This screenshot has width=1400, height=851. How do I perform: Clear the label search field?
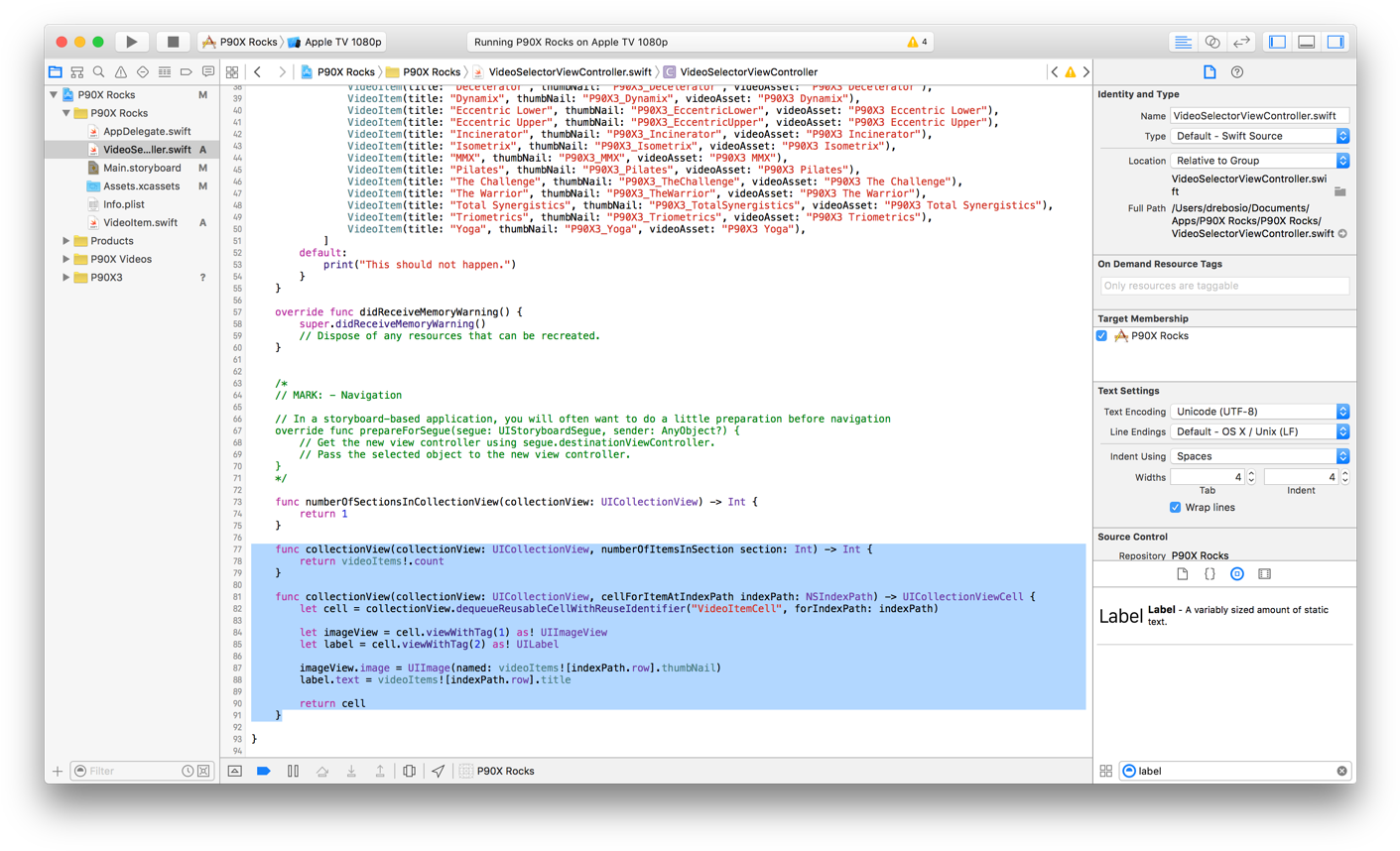pyautogui.click(x=1341, y=771)
